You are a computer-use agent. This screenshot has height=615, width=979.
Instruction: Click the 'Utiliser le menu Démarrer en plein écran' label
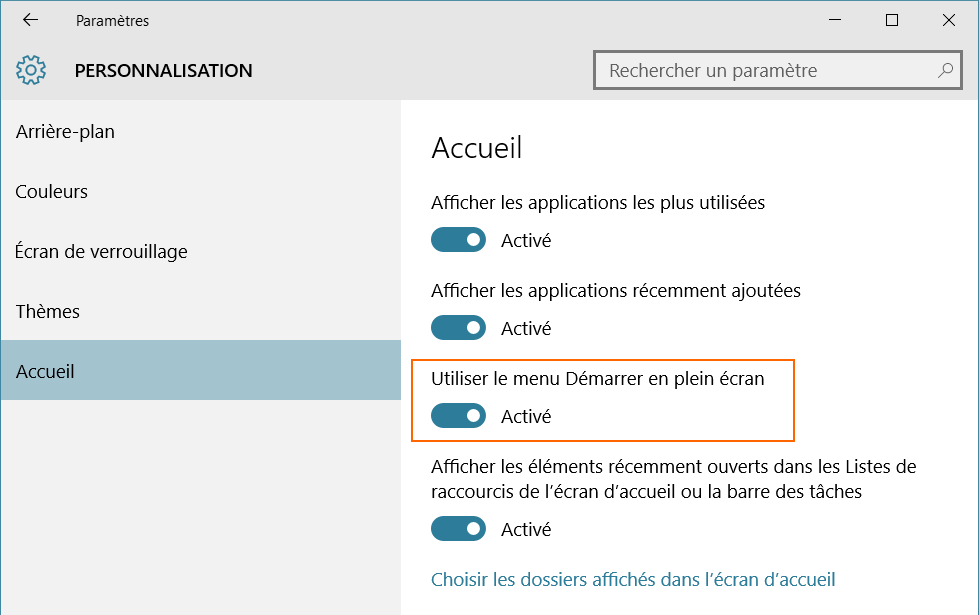tap(597, 379)
